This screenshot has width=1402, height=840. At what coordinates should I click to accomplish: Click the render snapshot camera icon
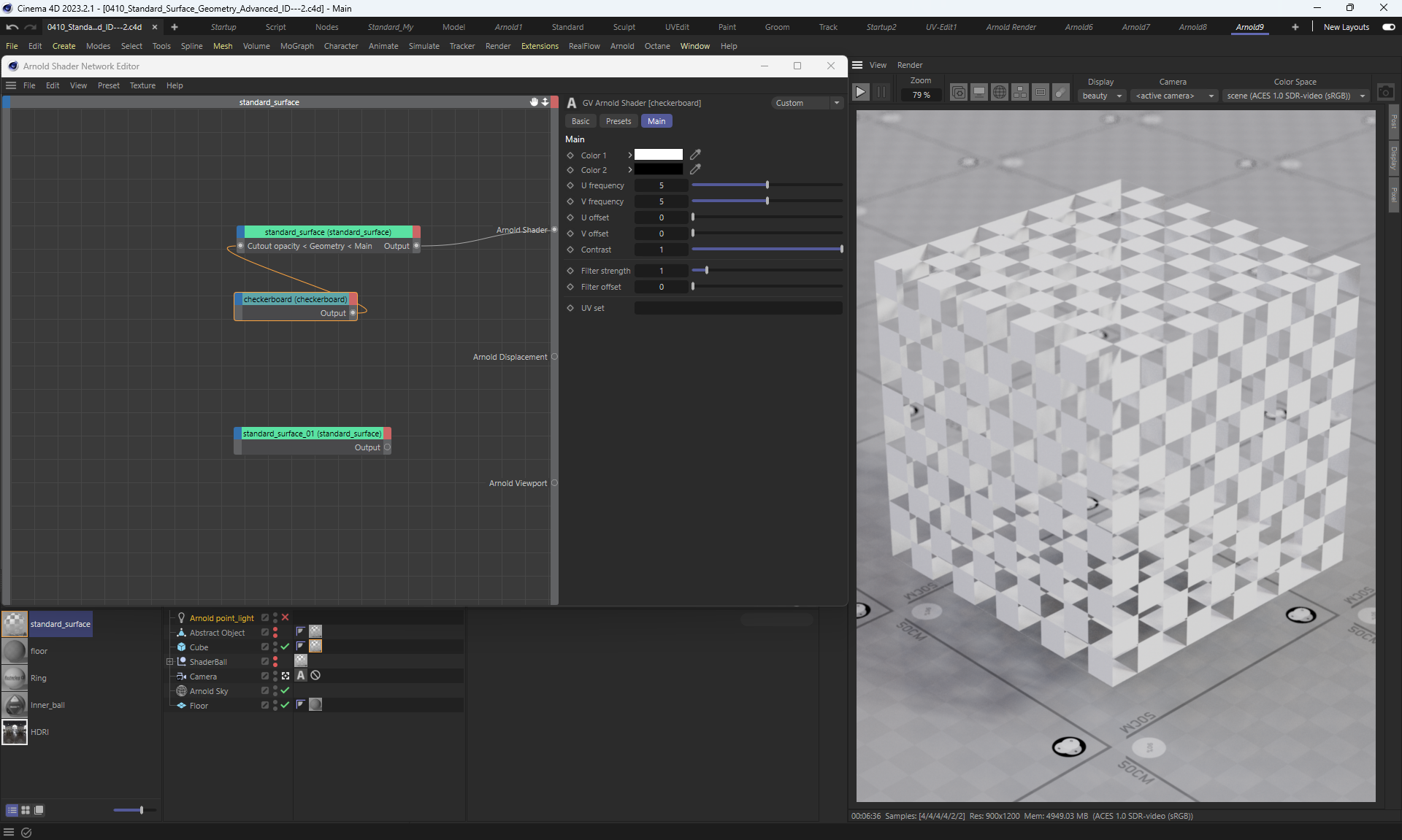click(x=1385, y=92)
